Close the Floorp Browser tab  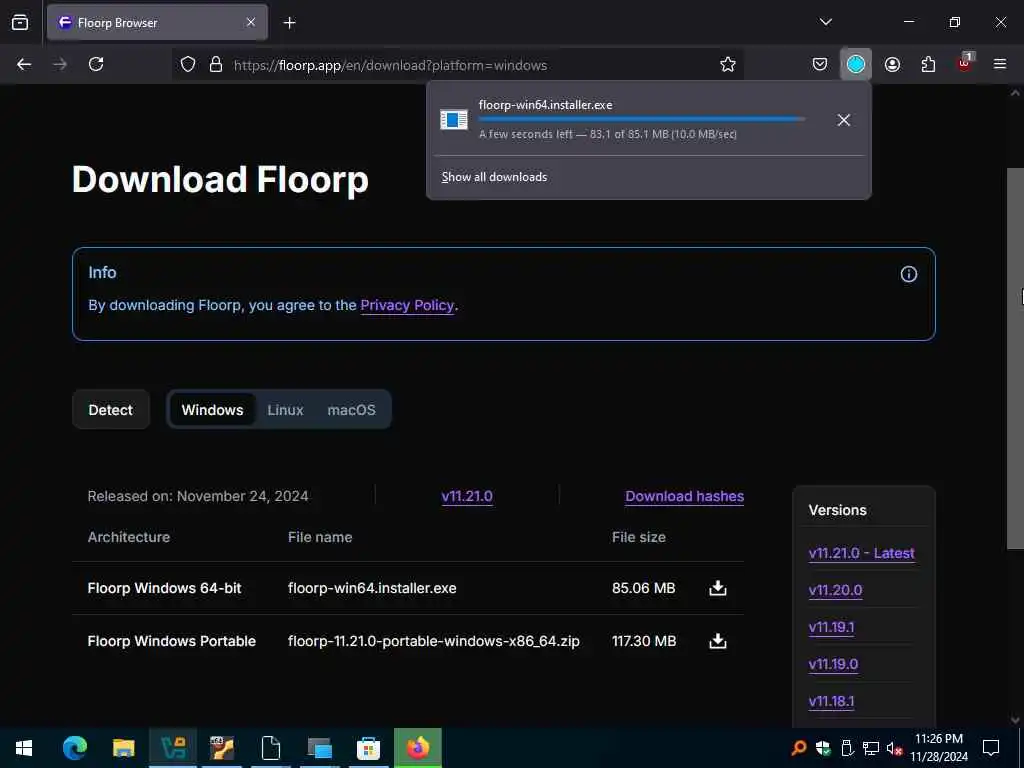click(251, 23)
